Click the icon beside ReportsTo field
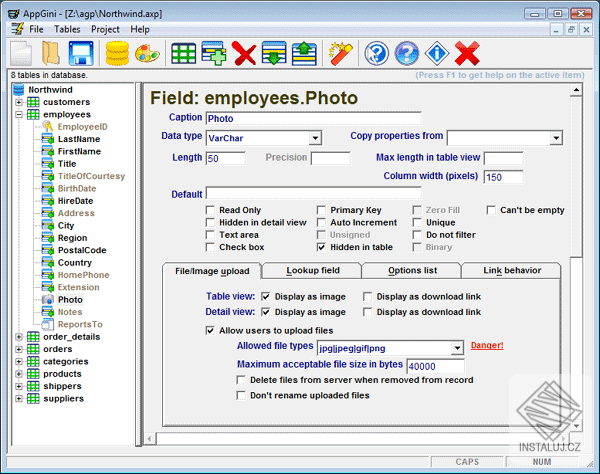The width and height of the screenshot is (600, 474). pos(47,324)
